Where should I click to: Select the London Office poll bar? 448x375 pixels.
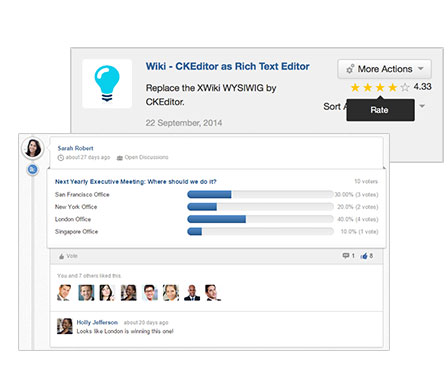point(260,219)
